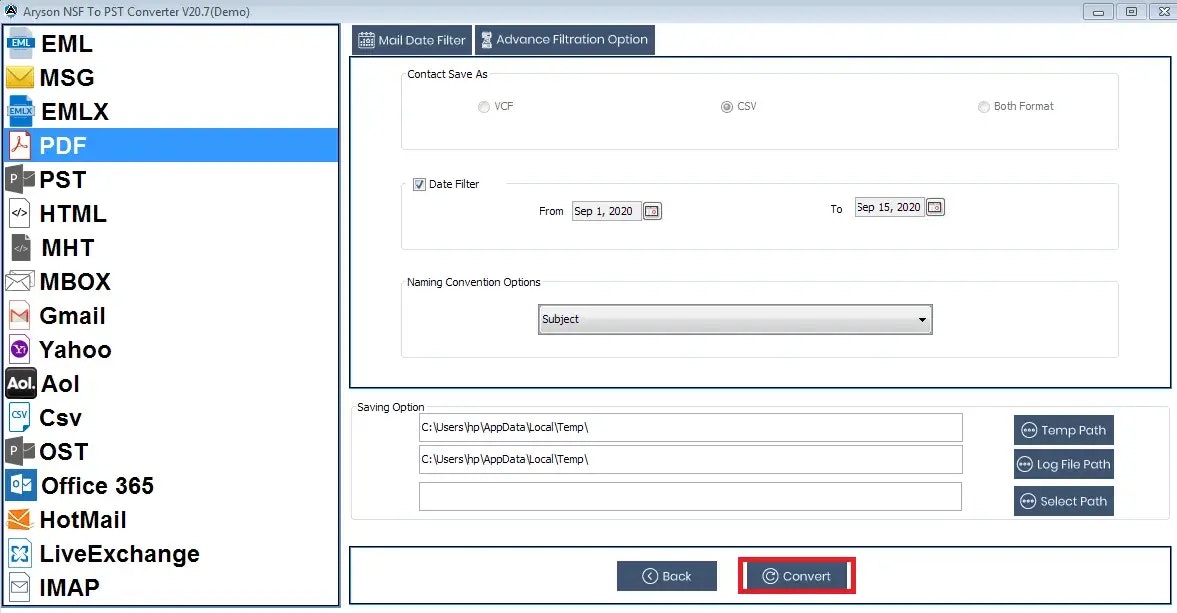Viewport: 1177px width, 613px height.
Task: Select the Aol icon
Action: pyautogui.click(x=21, y=383)
